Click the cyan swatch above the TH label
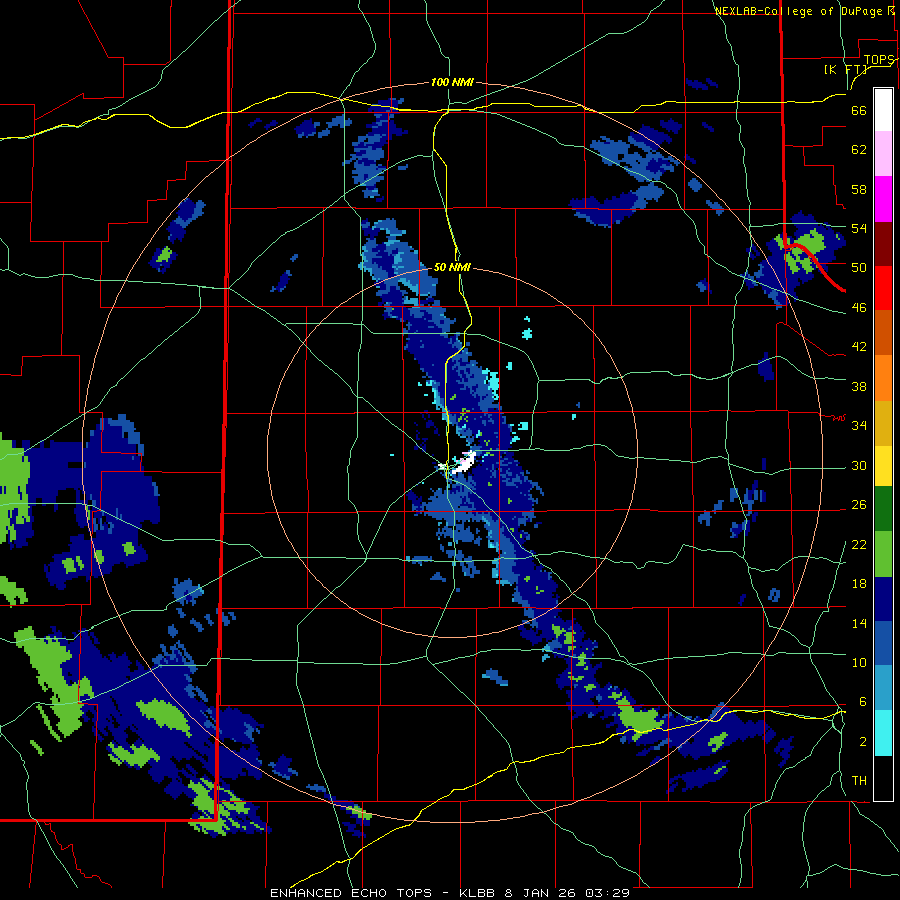The image size is (900, 900). click(883, 733)
